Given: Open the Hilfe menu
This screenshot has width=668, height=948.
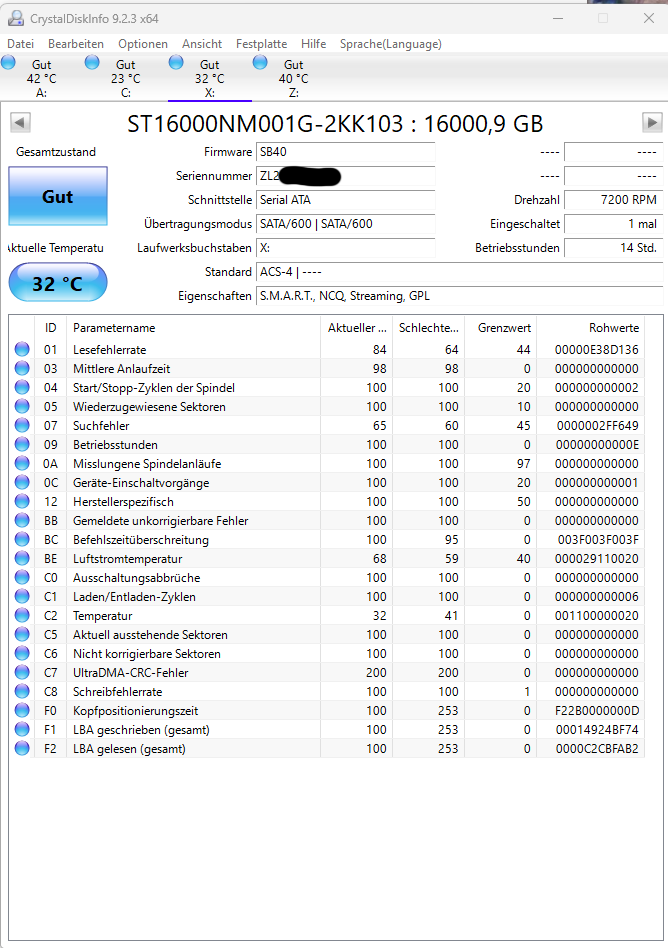Looking at the screenshot, I should [x=313, y=44].
